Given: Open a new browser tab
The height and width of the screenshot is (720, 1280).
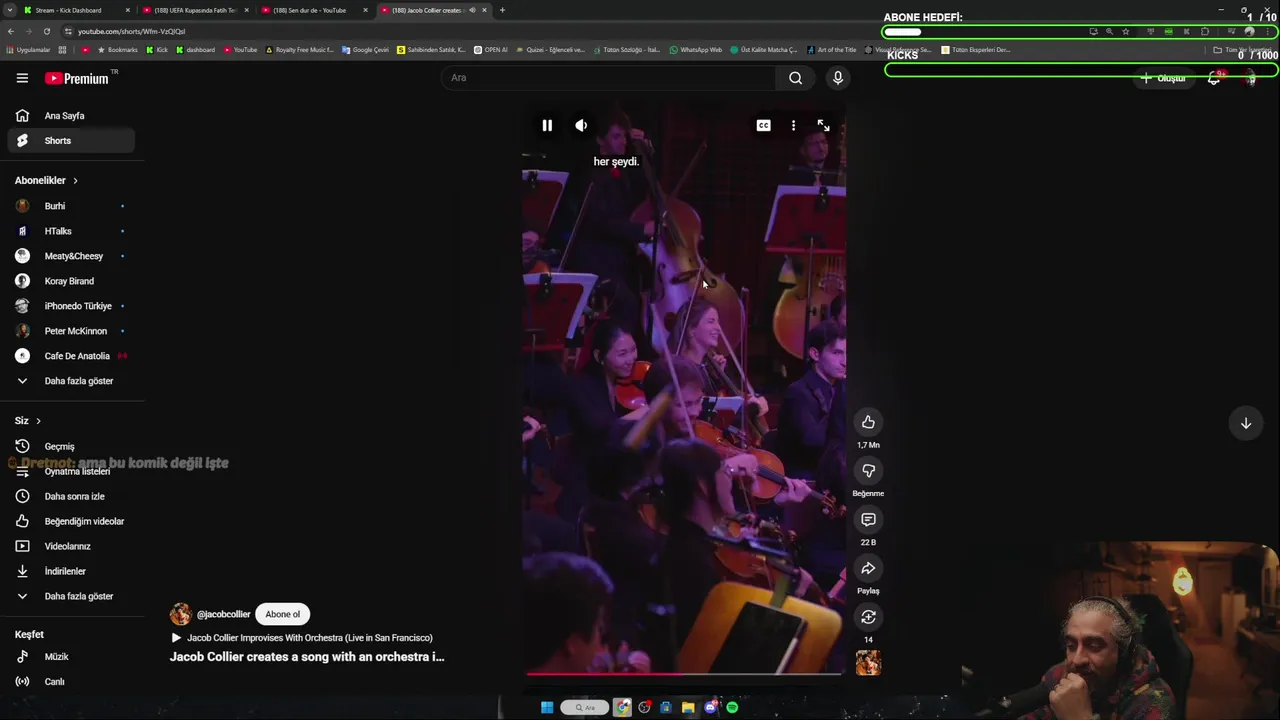Looking at the screenshot, I should [x=502, y=10].
